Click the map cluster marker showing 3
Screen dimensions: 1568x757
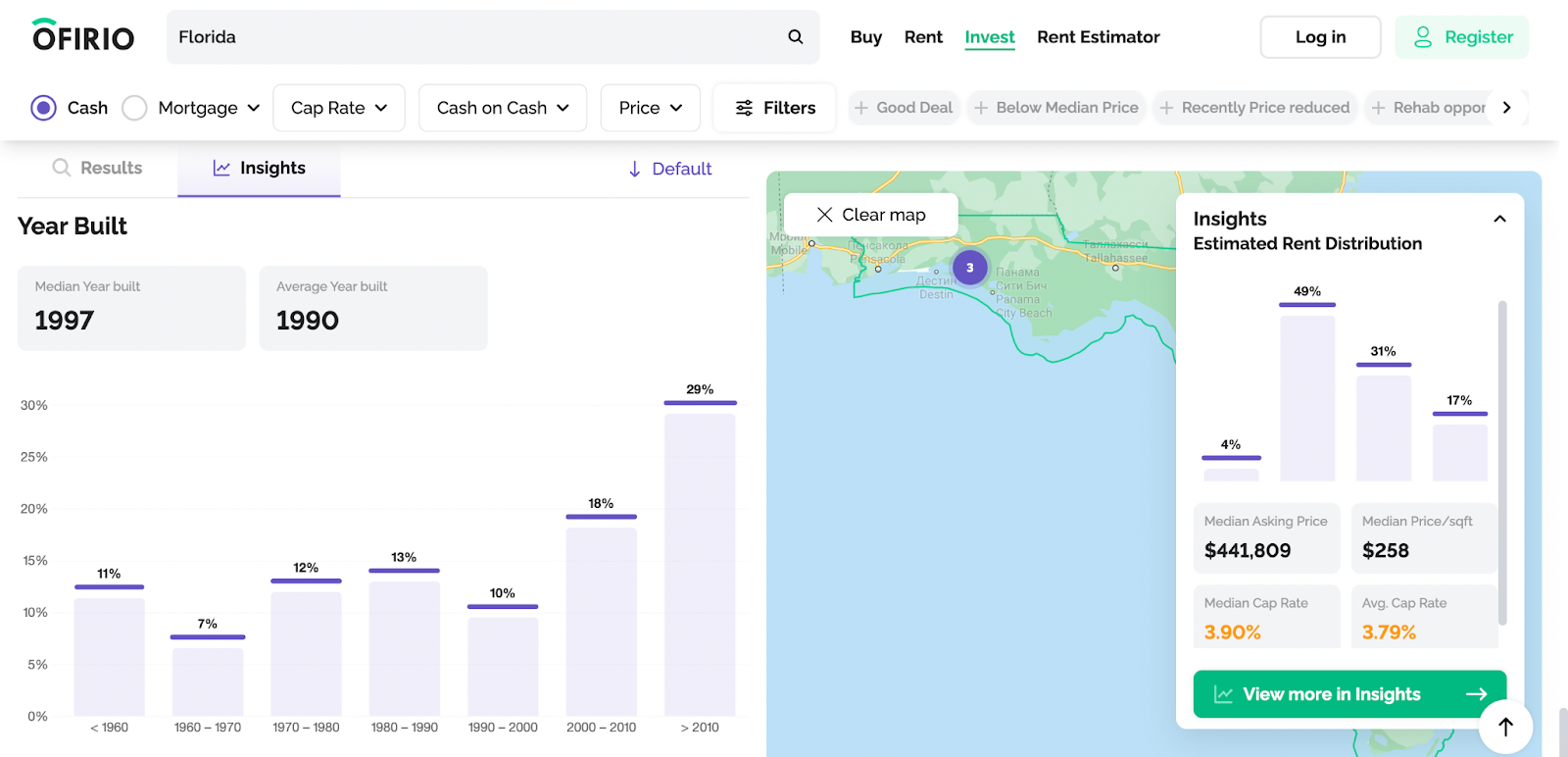click(x=969, y=268)
